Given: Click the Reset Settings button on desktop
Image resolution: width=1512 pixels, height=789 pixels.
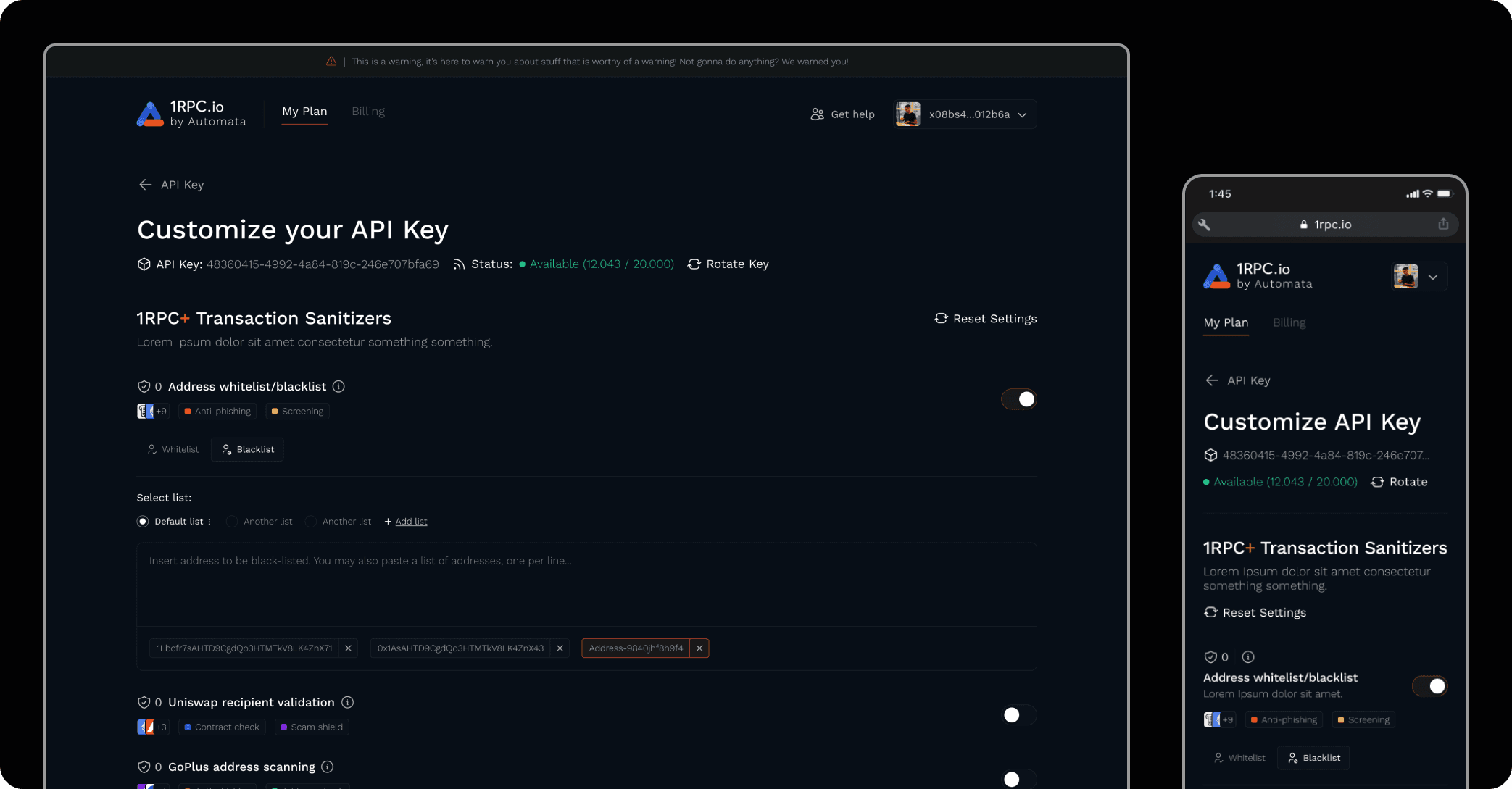Looking at the screenshot, I should point(986,319).
